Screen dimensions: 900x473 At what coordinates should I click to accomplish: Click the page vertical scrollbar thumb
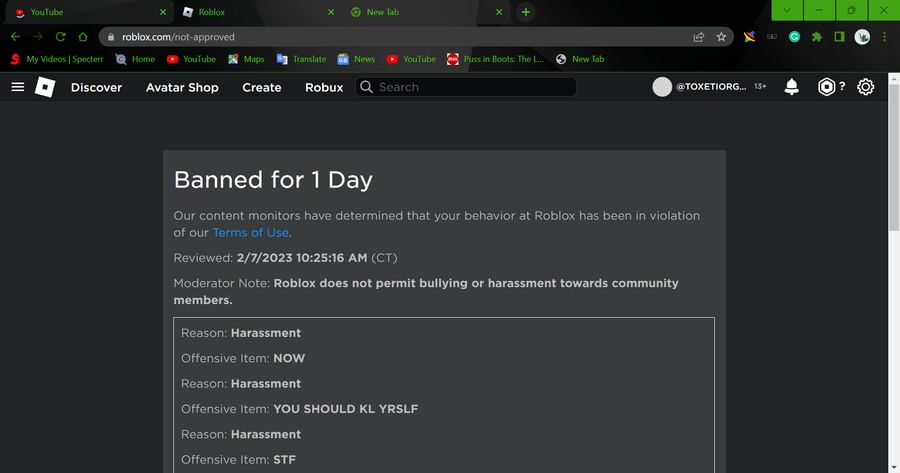(x=894, y=157)
